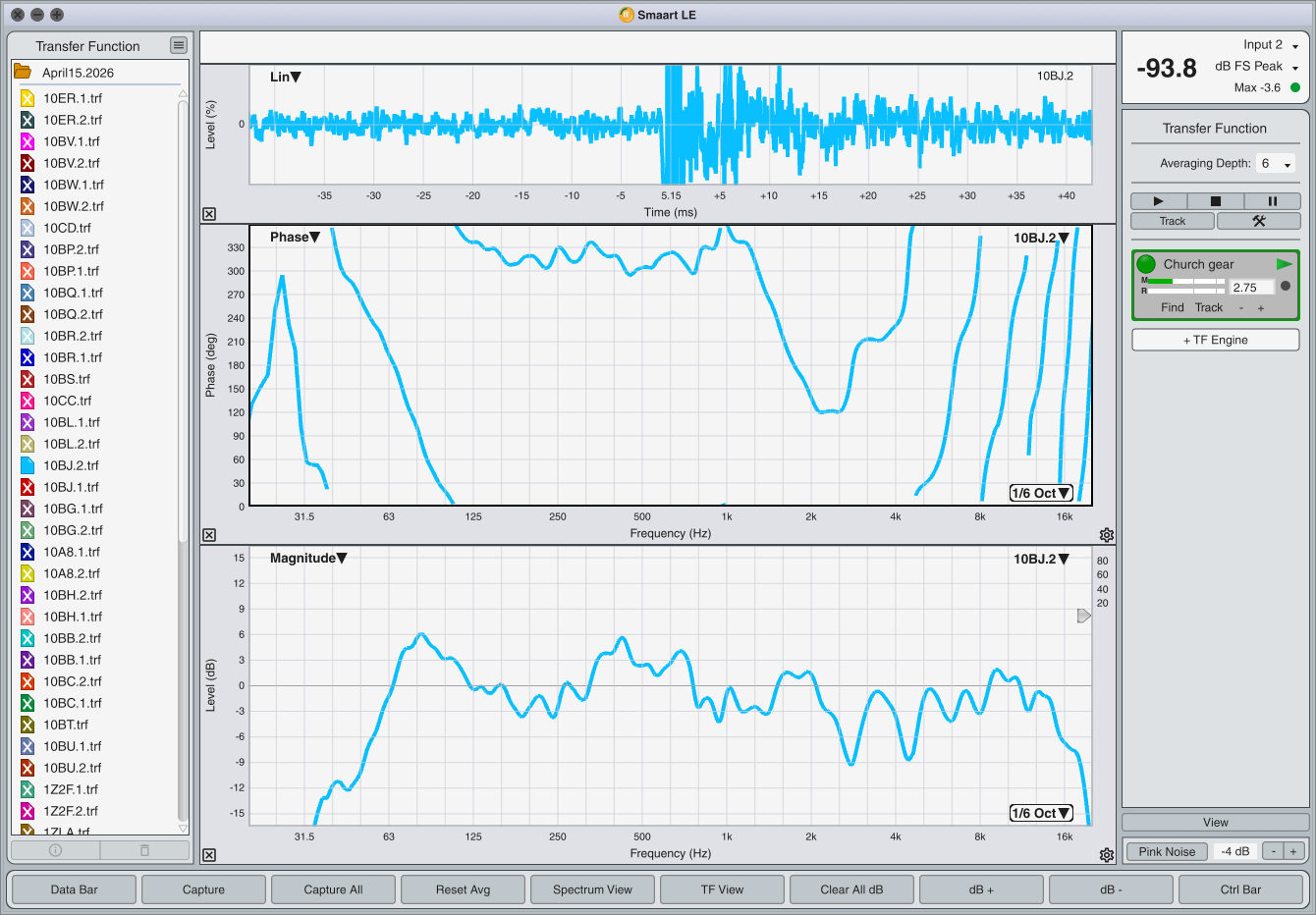Open the Input 2 source dropdown
The height and width of the screenshot is (915, 1316).
1271,45
